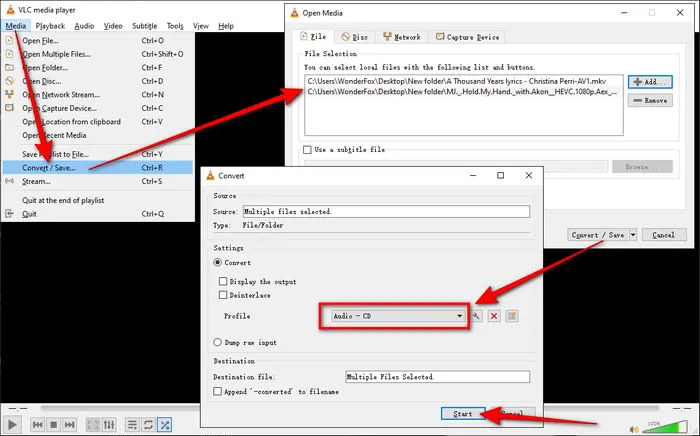Click the Open Network Stream icon
The image size is (700, 436).
coord(9,94)
